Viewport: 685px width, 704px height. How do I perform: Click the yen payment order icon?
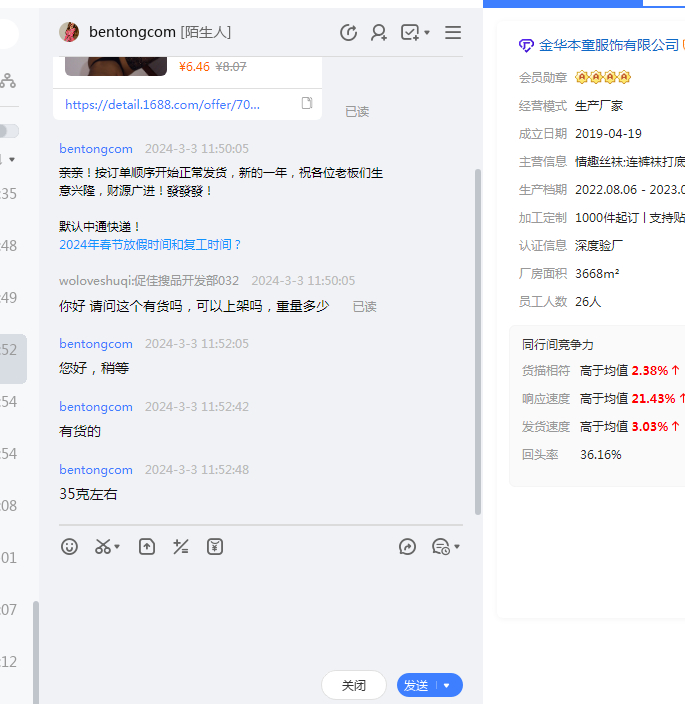click(215, 546)
